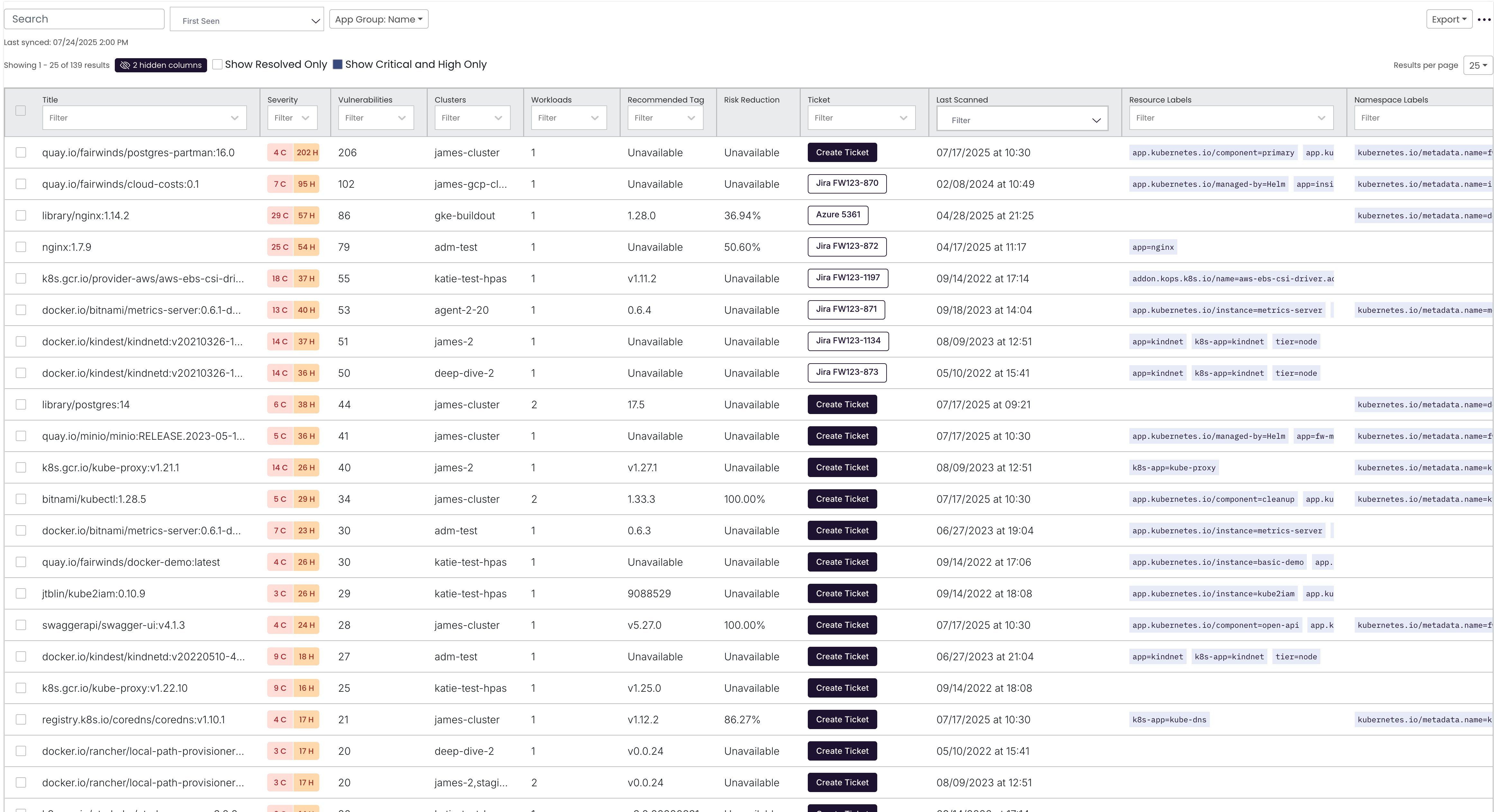Click the k8s-app=kube-dns resource label

[1169, 720]
